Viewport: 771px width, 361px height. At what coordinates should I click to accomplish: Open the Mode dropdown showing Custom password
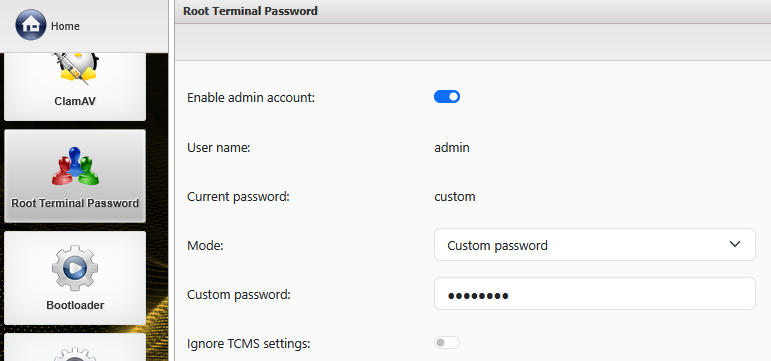[x=594, y=244]
